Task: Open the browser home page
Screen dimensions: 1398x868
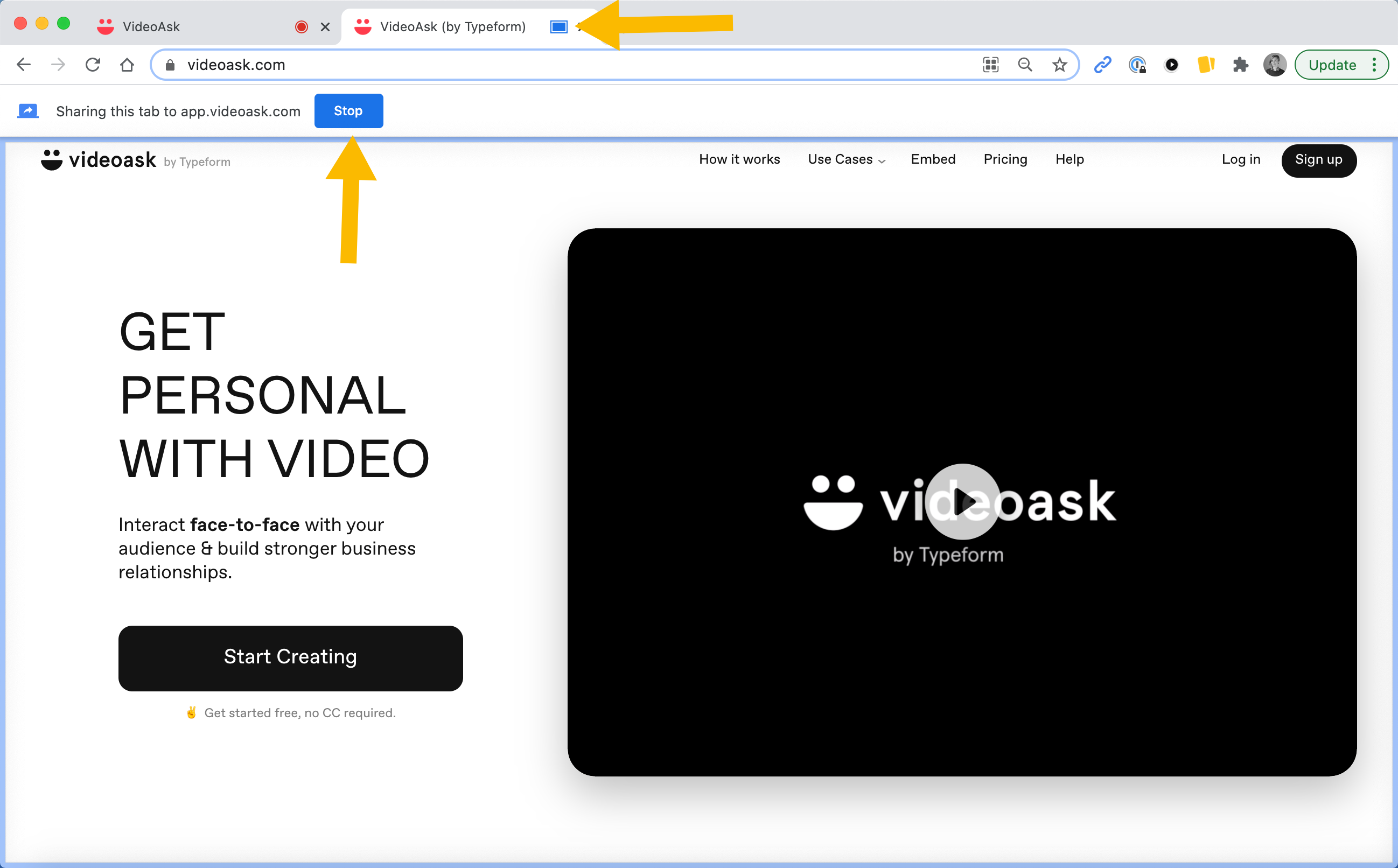Action: [127, 65]
